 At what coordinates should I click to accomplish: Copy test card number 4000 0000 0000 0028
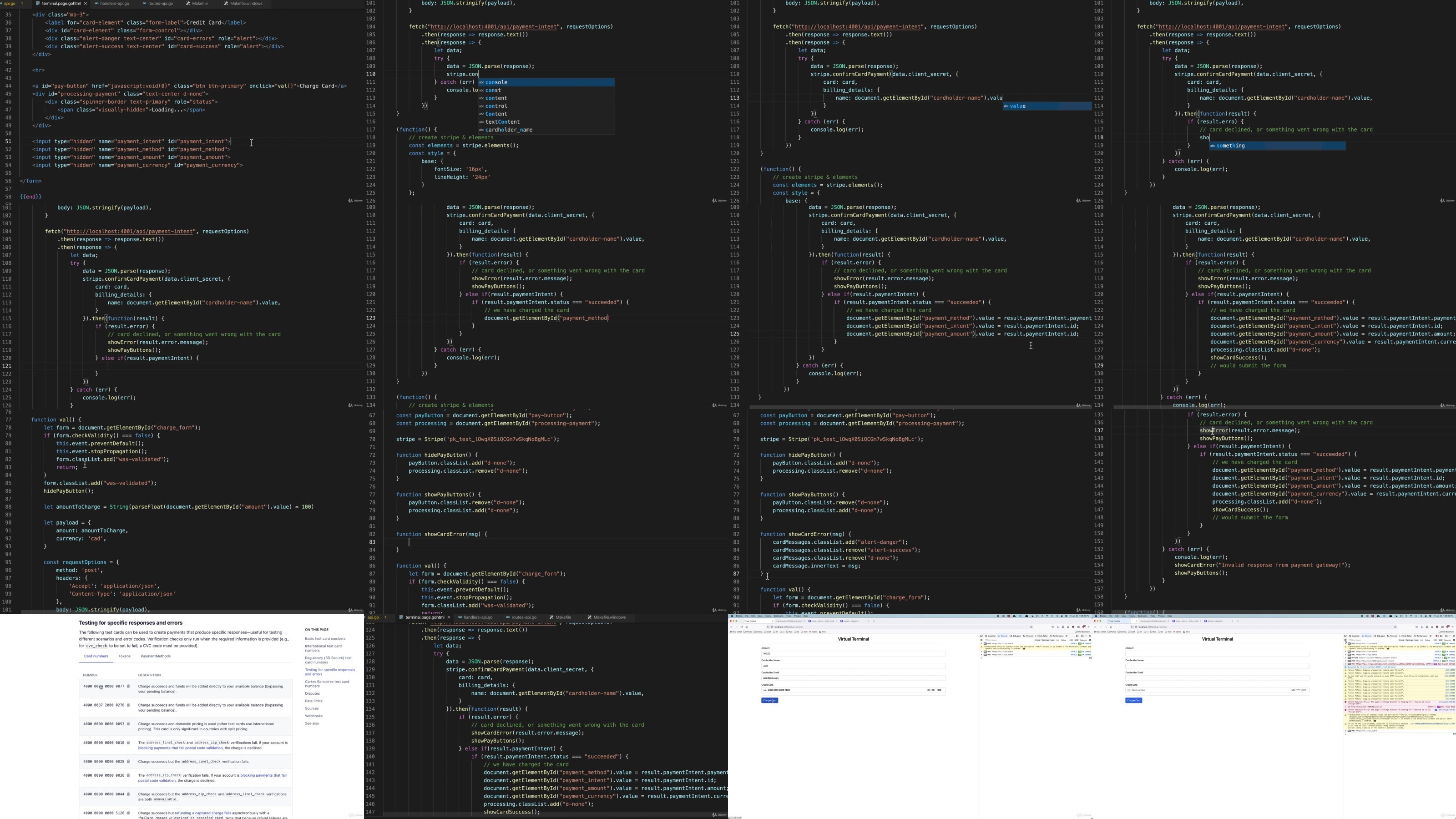coord(128,761)
